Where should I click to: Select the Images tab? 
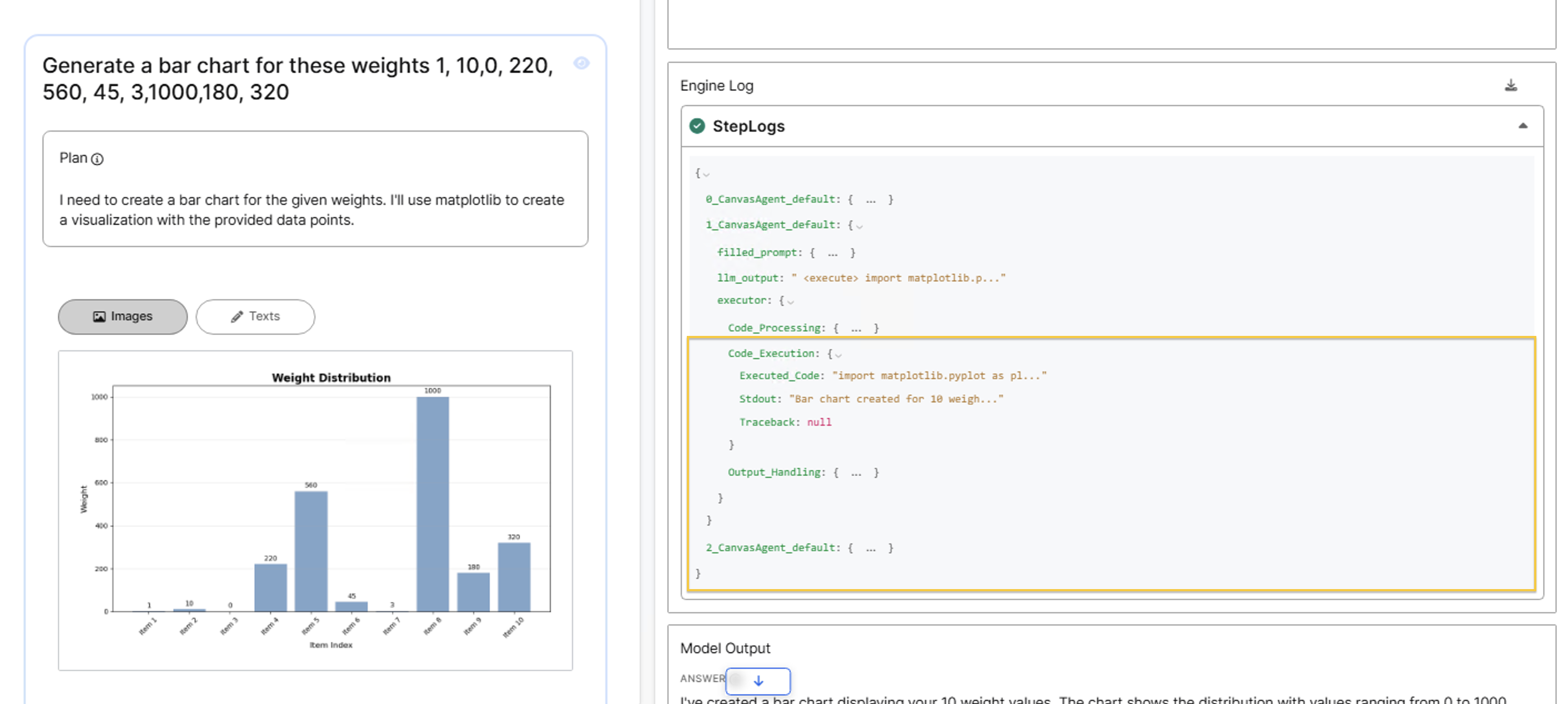pyautogui.click(x=123, y=316)
